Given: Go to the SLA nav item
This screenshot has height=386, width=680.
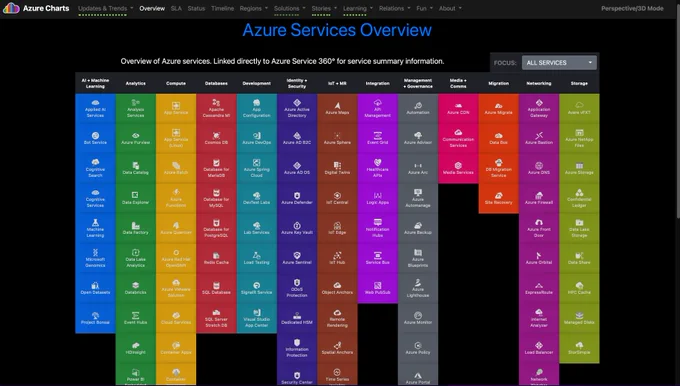Looking at the screenshot, I should 176,8.
